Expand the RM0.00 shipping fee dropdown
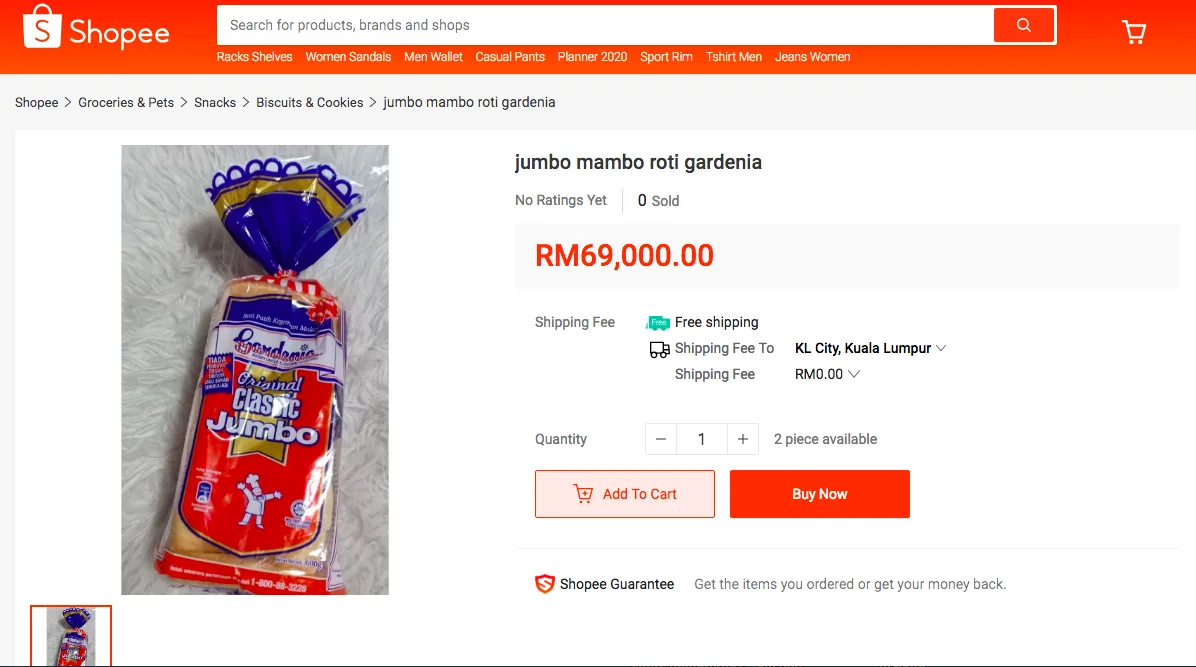 click(827, 374)
